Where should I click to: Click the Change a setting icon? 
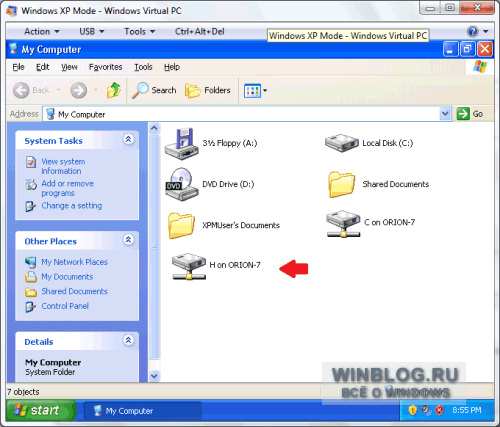pos(30,206)
